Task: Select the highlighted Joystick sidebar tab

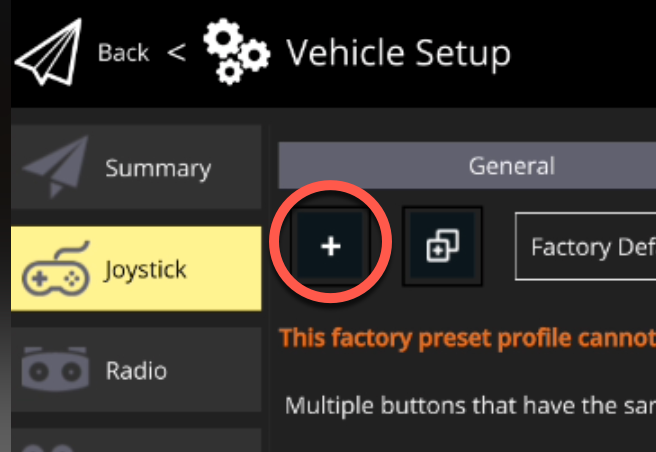Action: 136,268
